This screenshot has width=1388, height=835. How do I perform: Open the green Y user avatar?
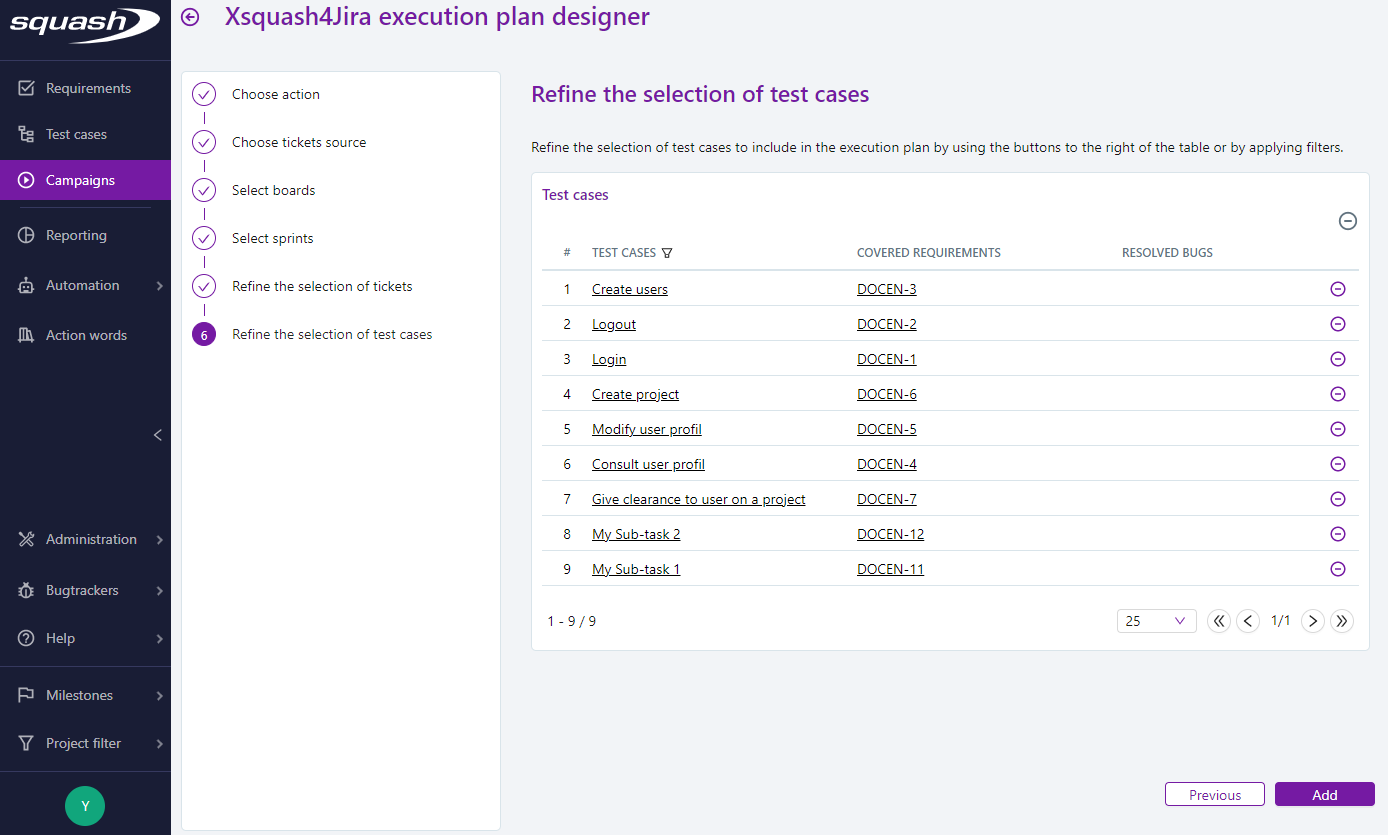click(85, 806)
